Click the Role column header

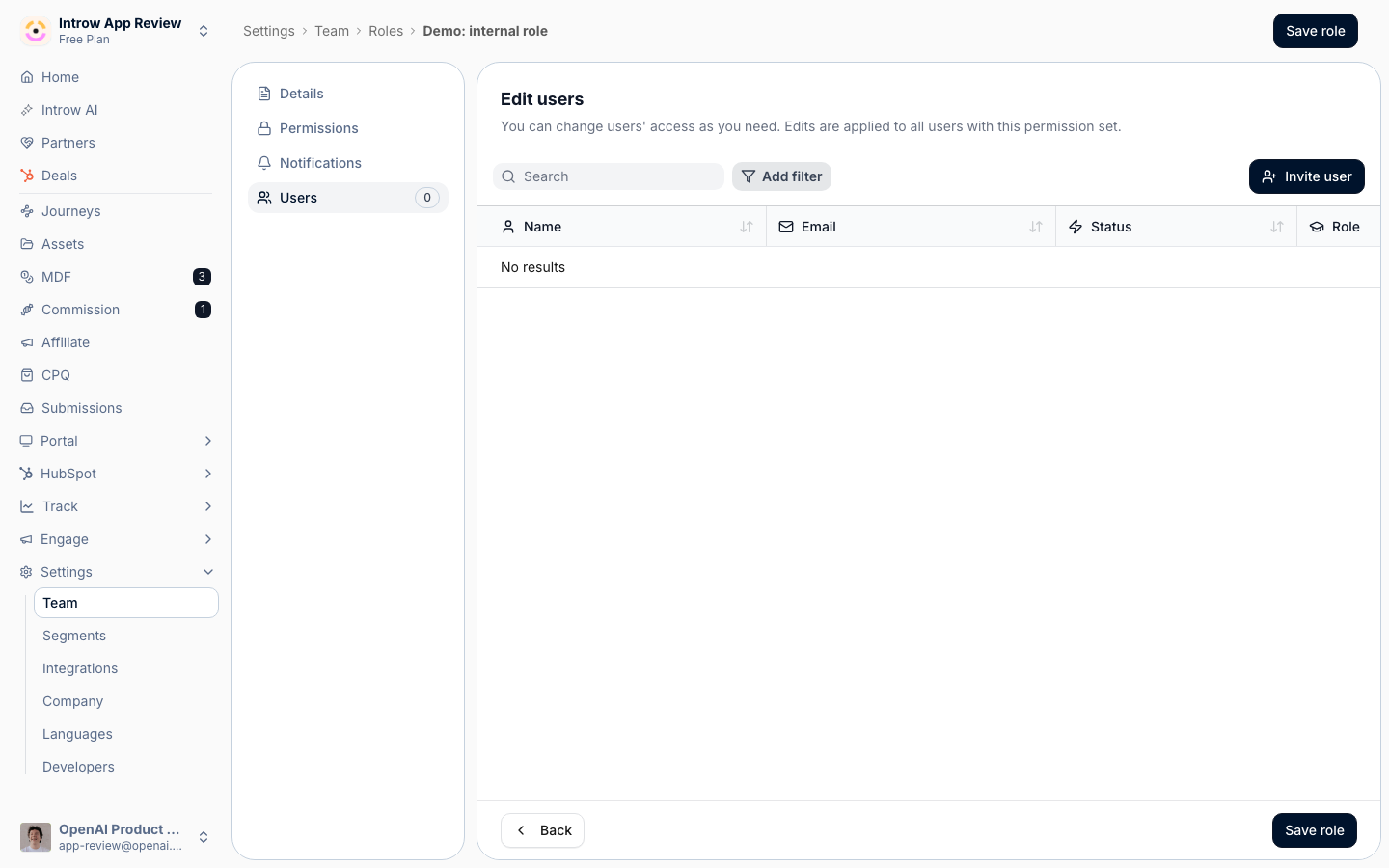(x=1338, y=227)
